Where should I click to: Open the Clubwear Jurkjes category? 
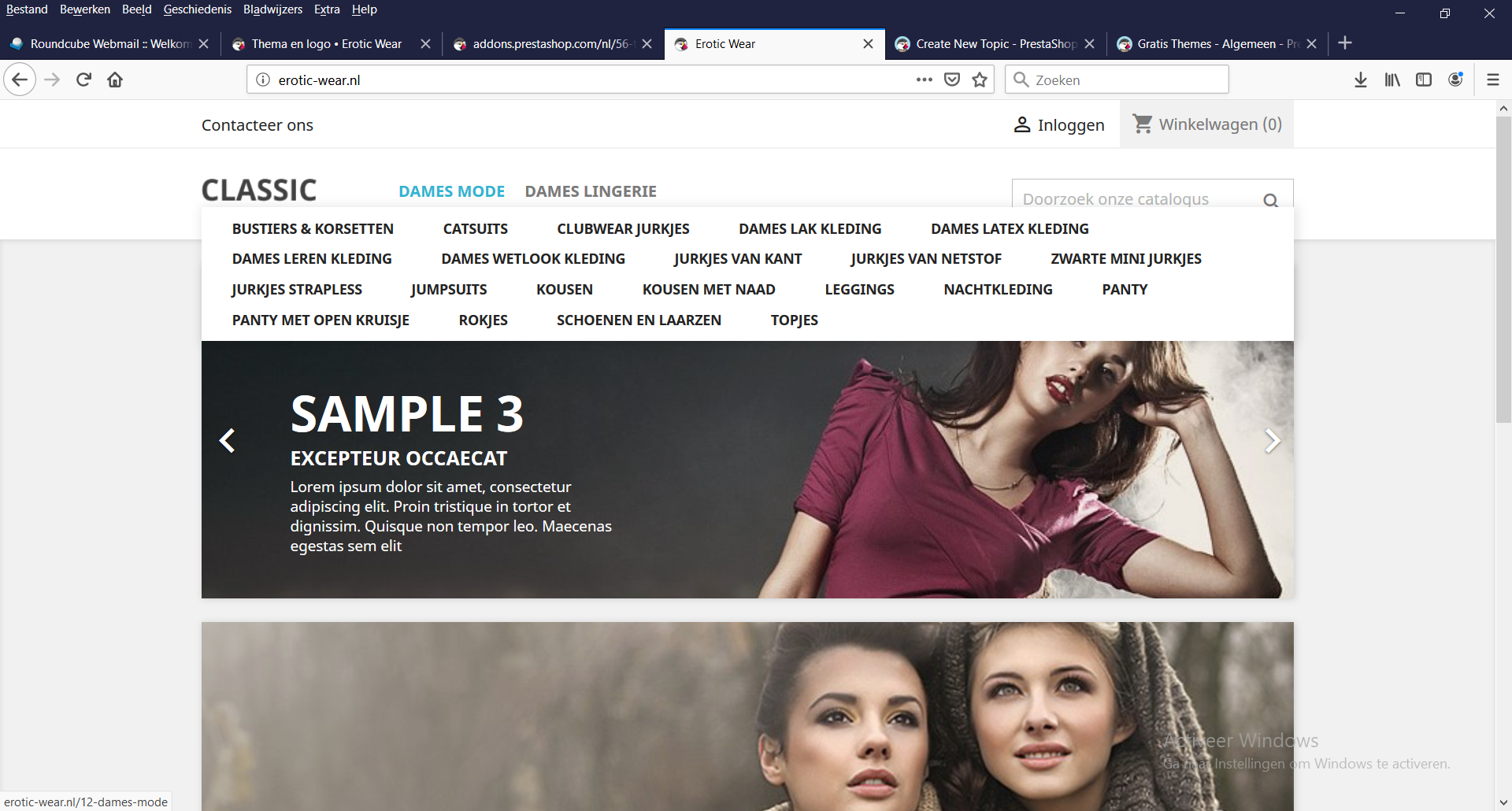623,229
